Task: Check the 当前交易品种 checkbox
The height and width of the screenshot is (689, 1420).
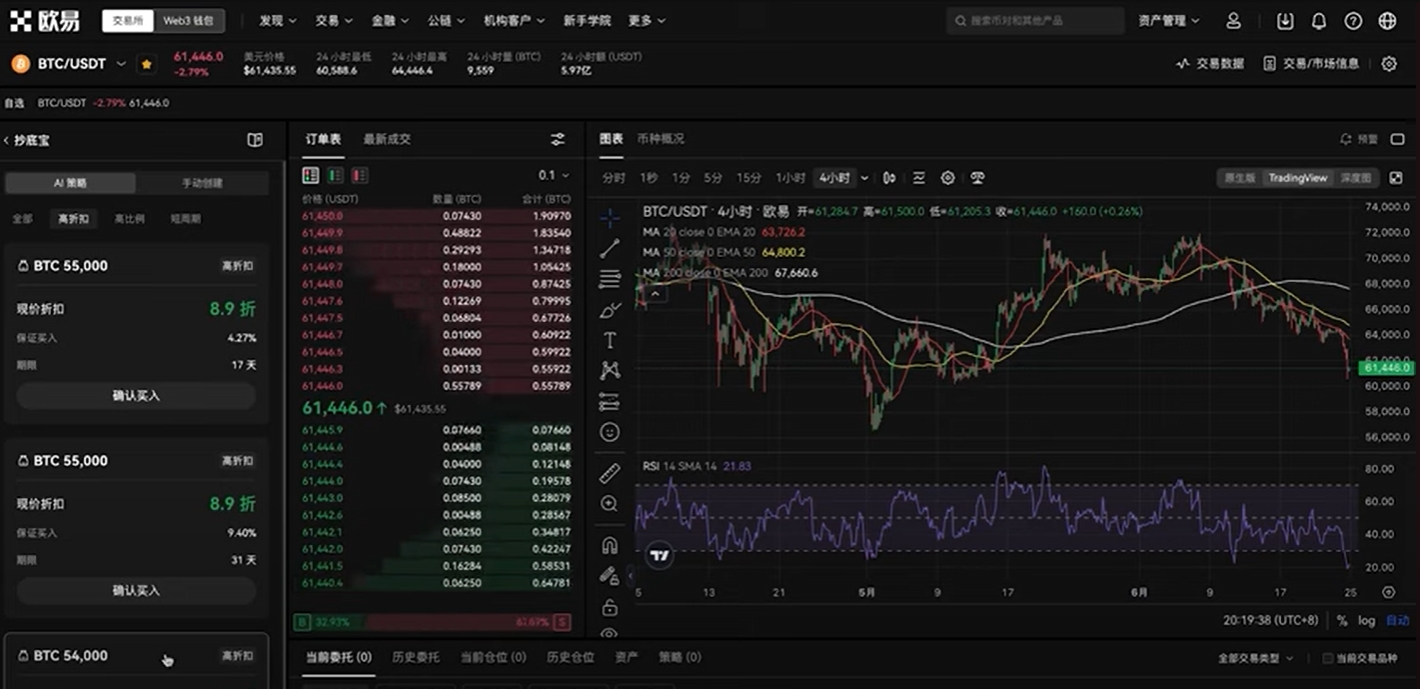Action: click(x=1328, y=658)
